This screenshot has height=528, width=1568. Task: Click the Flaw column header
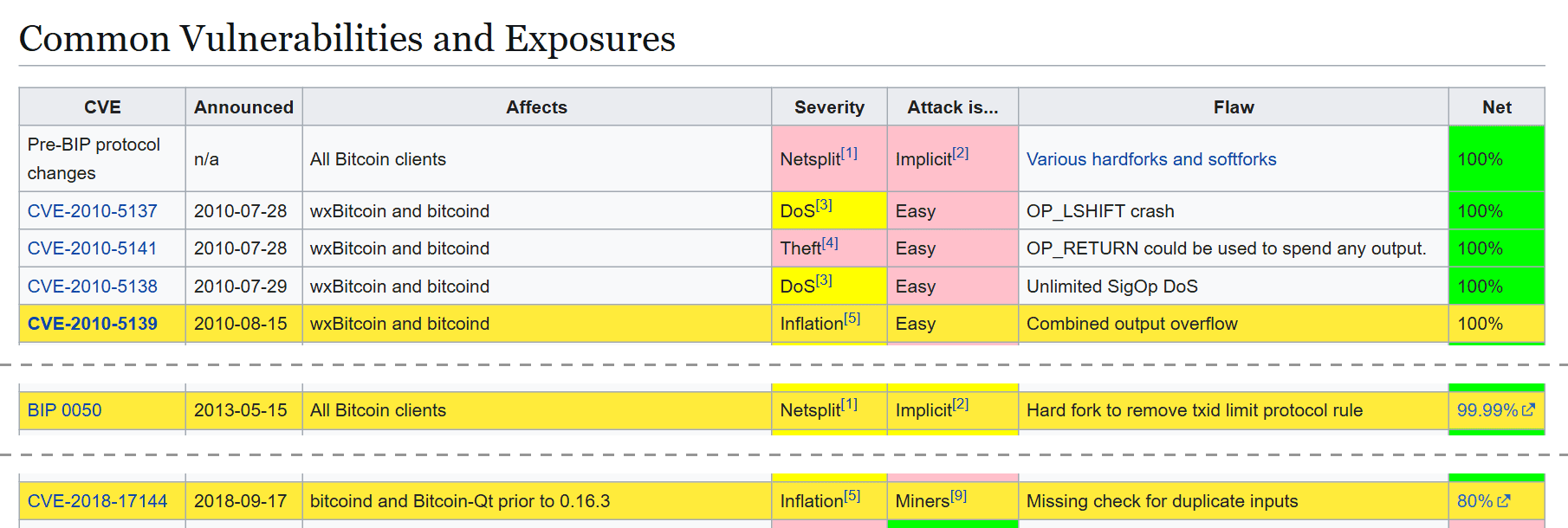click(1234, 107)
